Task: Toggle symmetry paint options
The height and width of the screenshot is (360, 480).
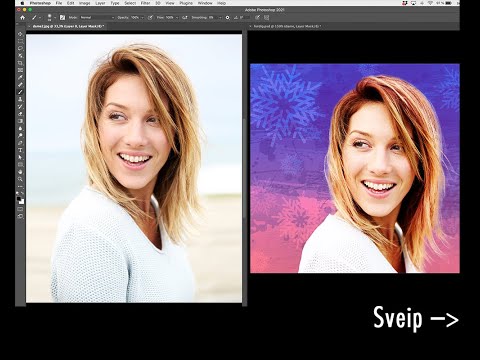Action: pos(266,17)
